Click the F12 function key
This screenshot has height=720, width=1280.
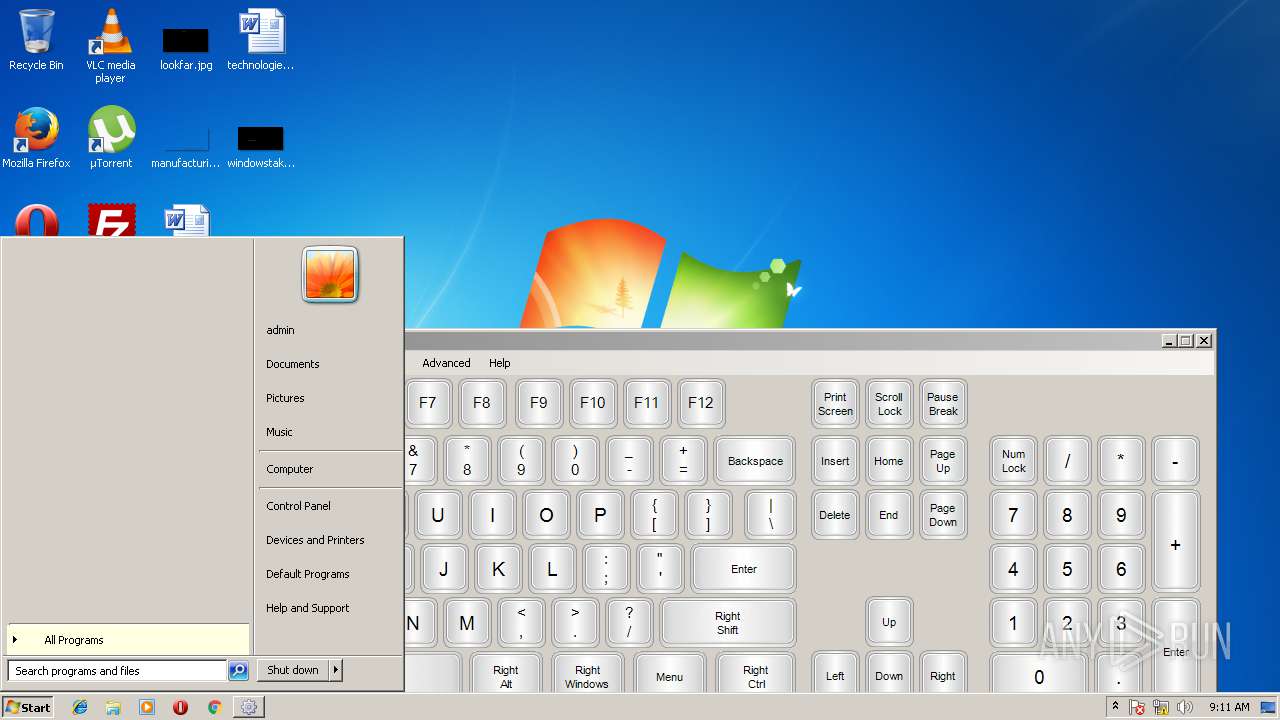(x=701, y=403)
